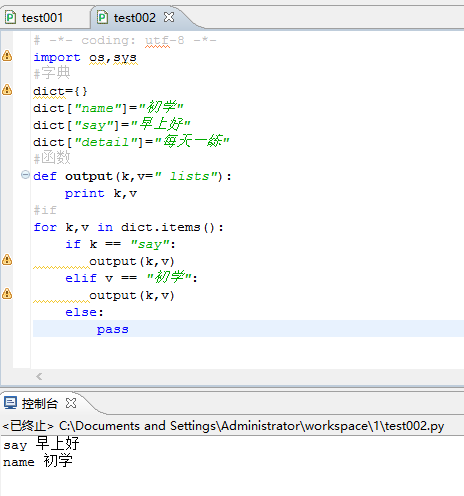Click the horizontal scrollbar left arrow
The height and width of the screenshot is (496, 464).
(x=39, y=377)
